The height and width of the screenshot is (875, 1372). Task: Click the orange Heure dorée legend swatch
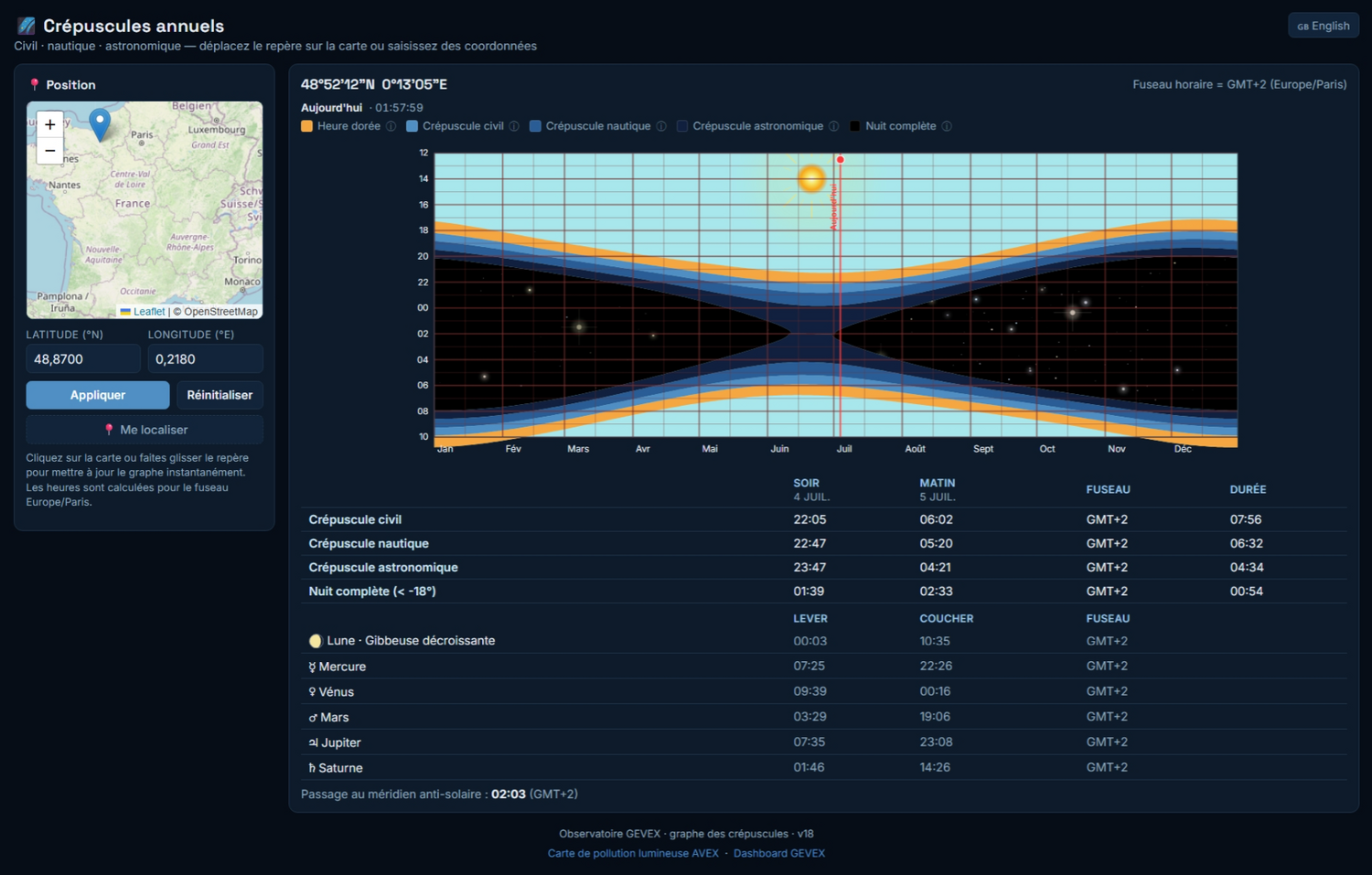click(x=307, y=126)
